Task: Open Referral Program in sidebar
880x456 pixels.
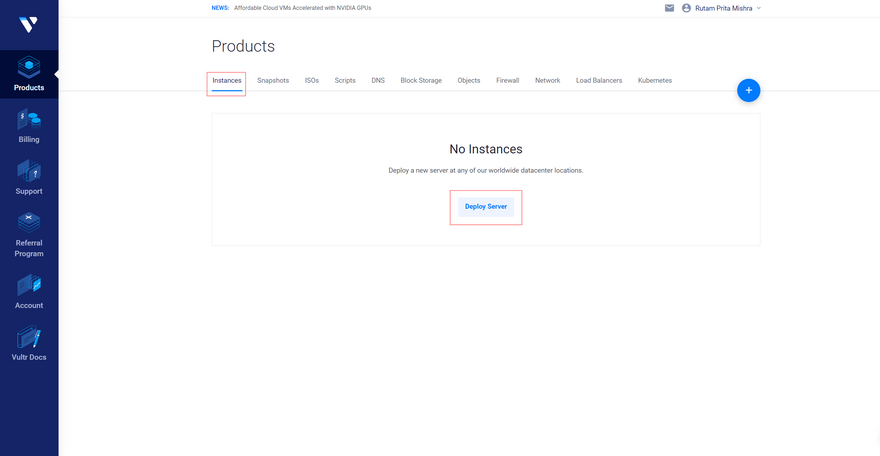Action: (29, 234)
